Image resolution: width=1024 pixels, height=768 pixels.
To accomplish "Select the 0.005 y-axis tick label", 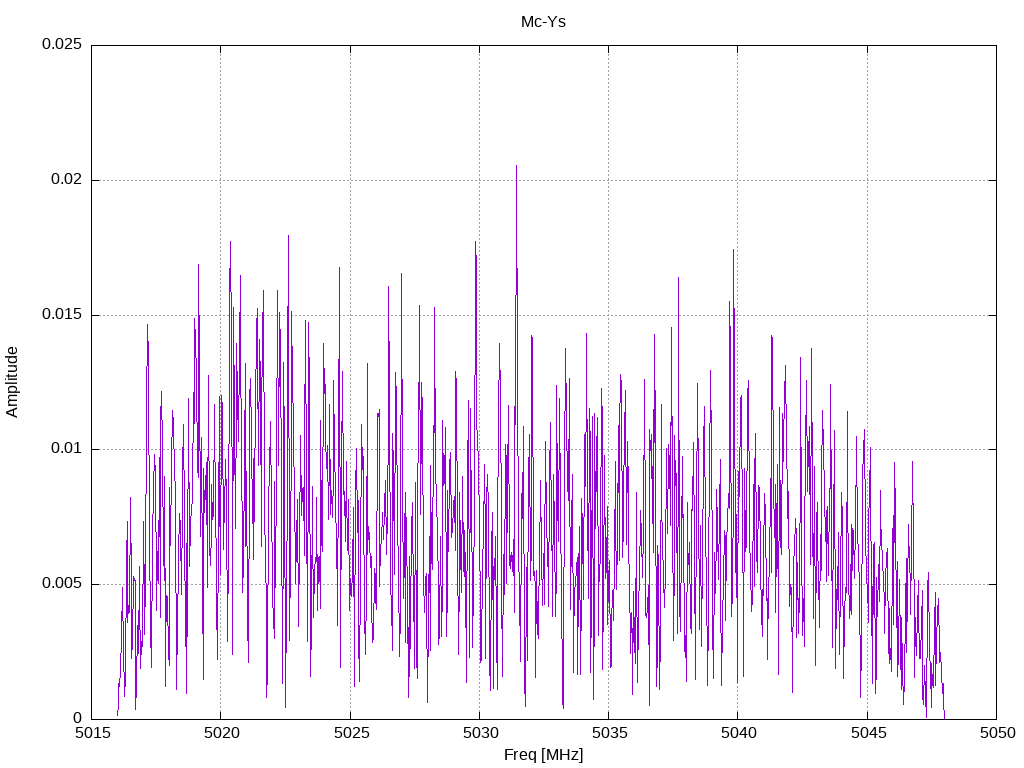I will (x=62, y=583).
